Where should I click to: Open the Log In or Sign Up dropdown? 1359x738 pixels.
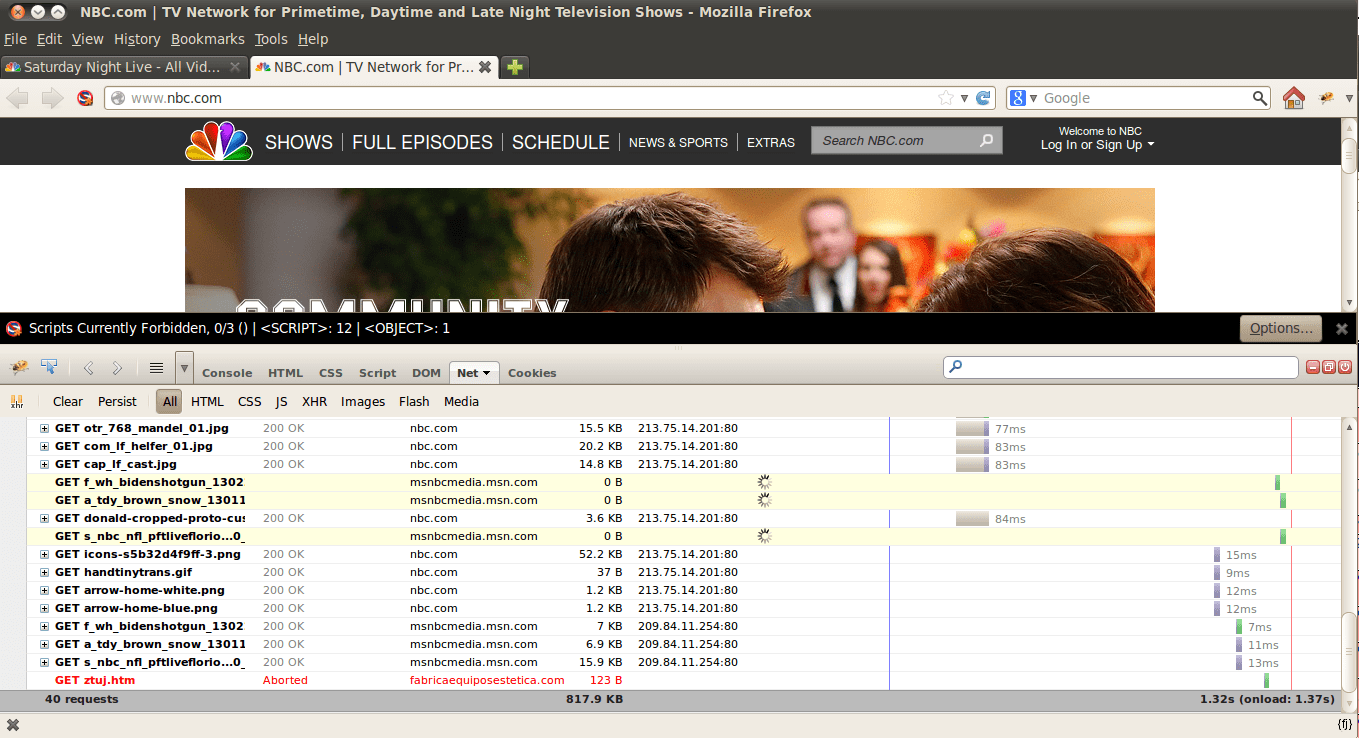[1098, 145]
